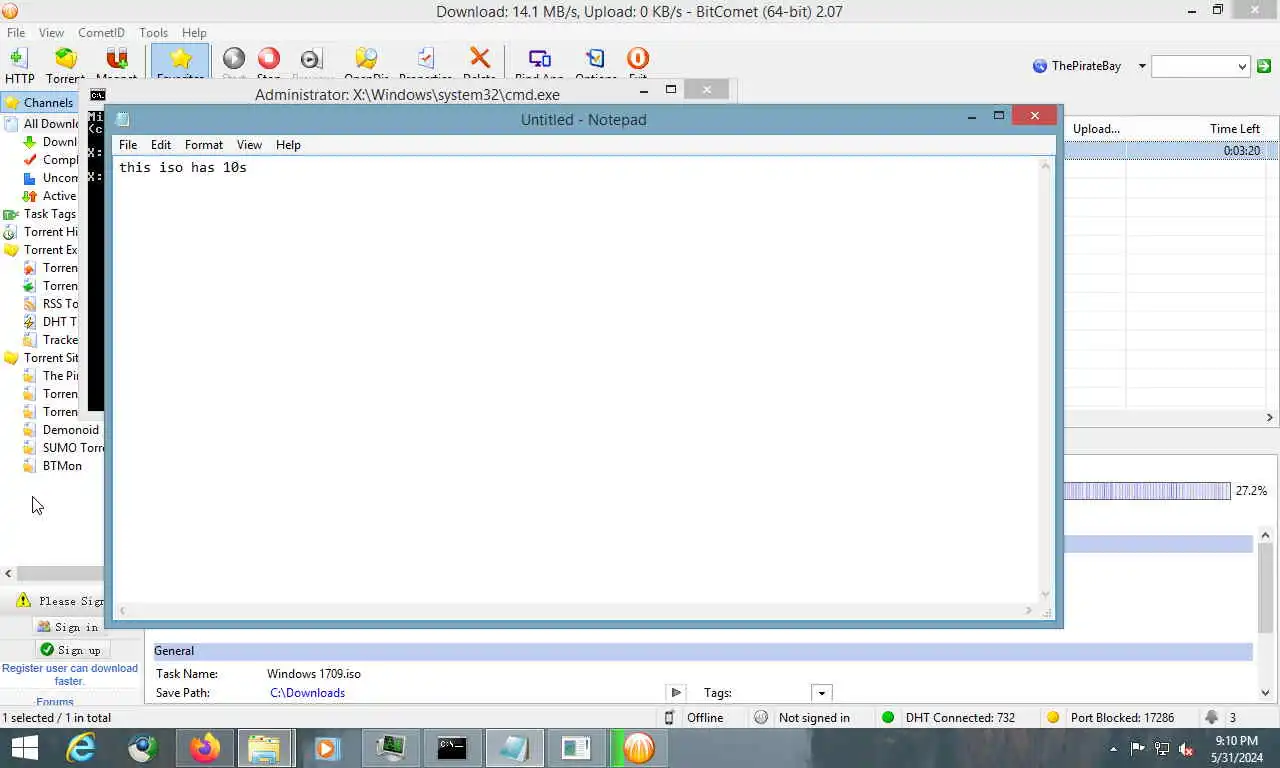Screen dimensions: 1280x768
Task: Click the download progress bar at 27.2%
Action: click(1147, 491)
